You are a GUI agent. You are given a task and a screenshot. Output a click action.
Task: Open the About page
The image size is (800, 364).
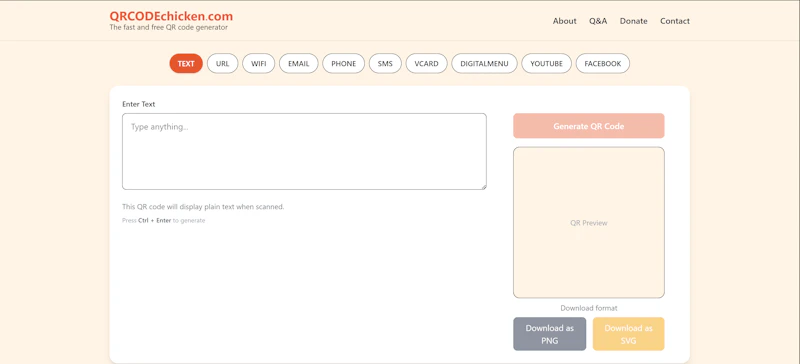564,21
